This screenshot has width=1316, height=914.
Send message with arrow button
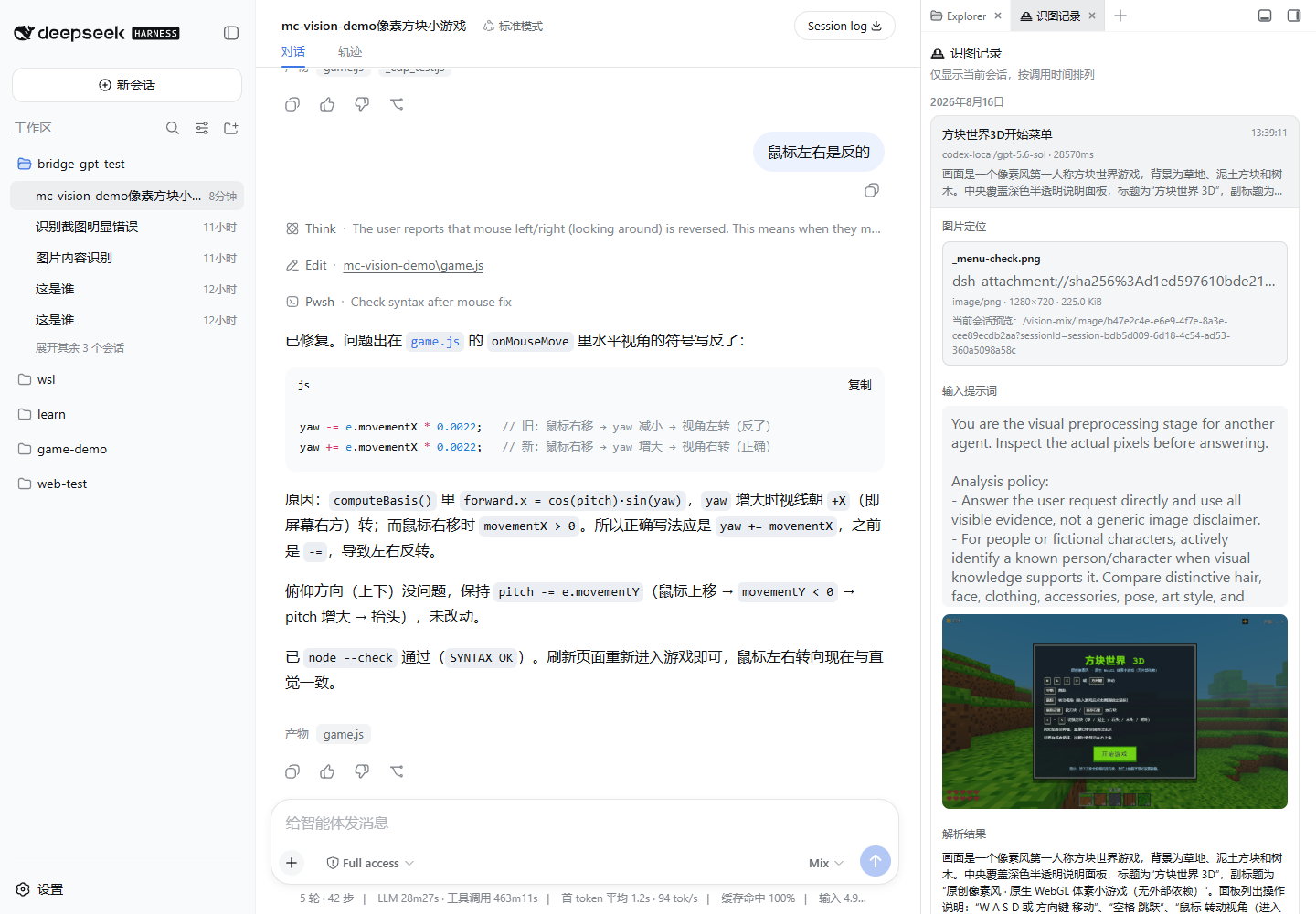tap(876, 861)
